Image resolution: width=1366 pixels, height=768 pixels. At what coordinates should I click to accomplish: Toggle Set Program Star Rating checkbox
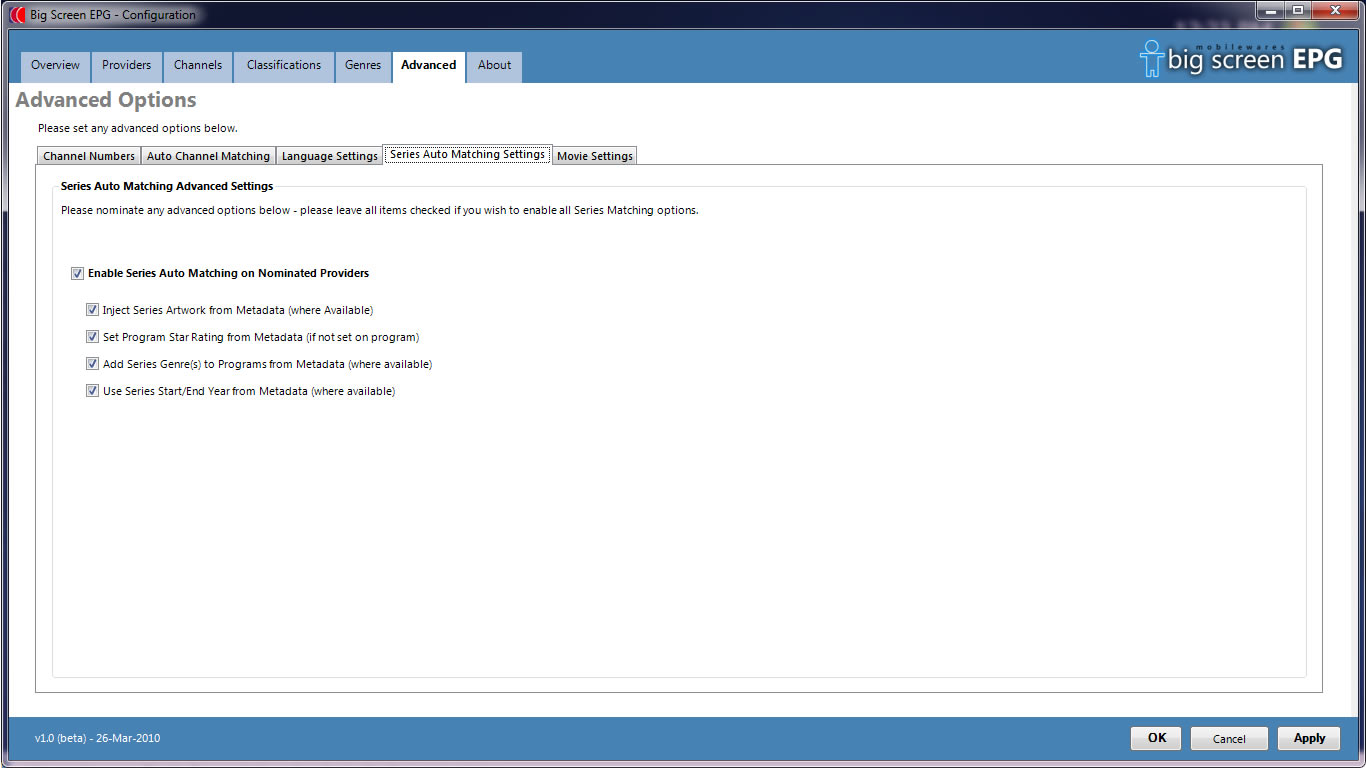tap(92, 337)
